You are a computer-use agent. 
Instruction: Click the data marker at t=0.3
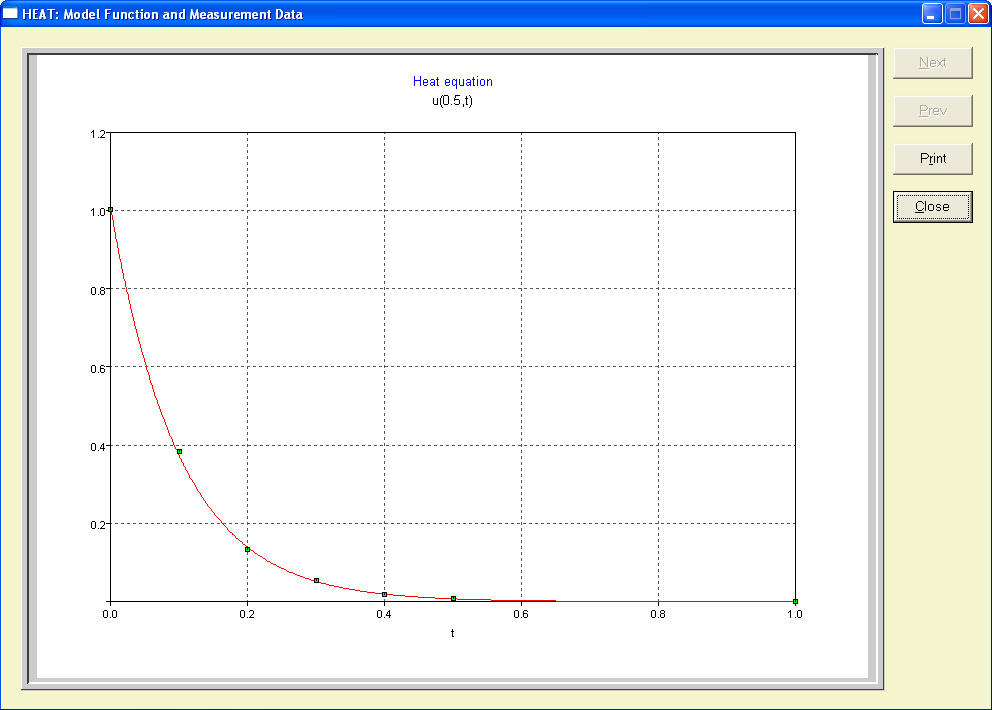point(316,580)
